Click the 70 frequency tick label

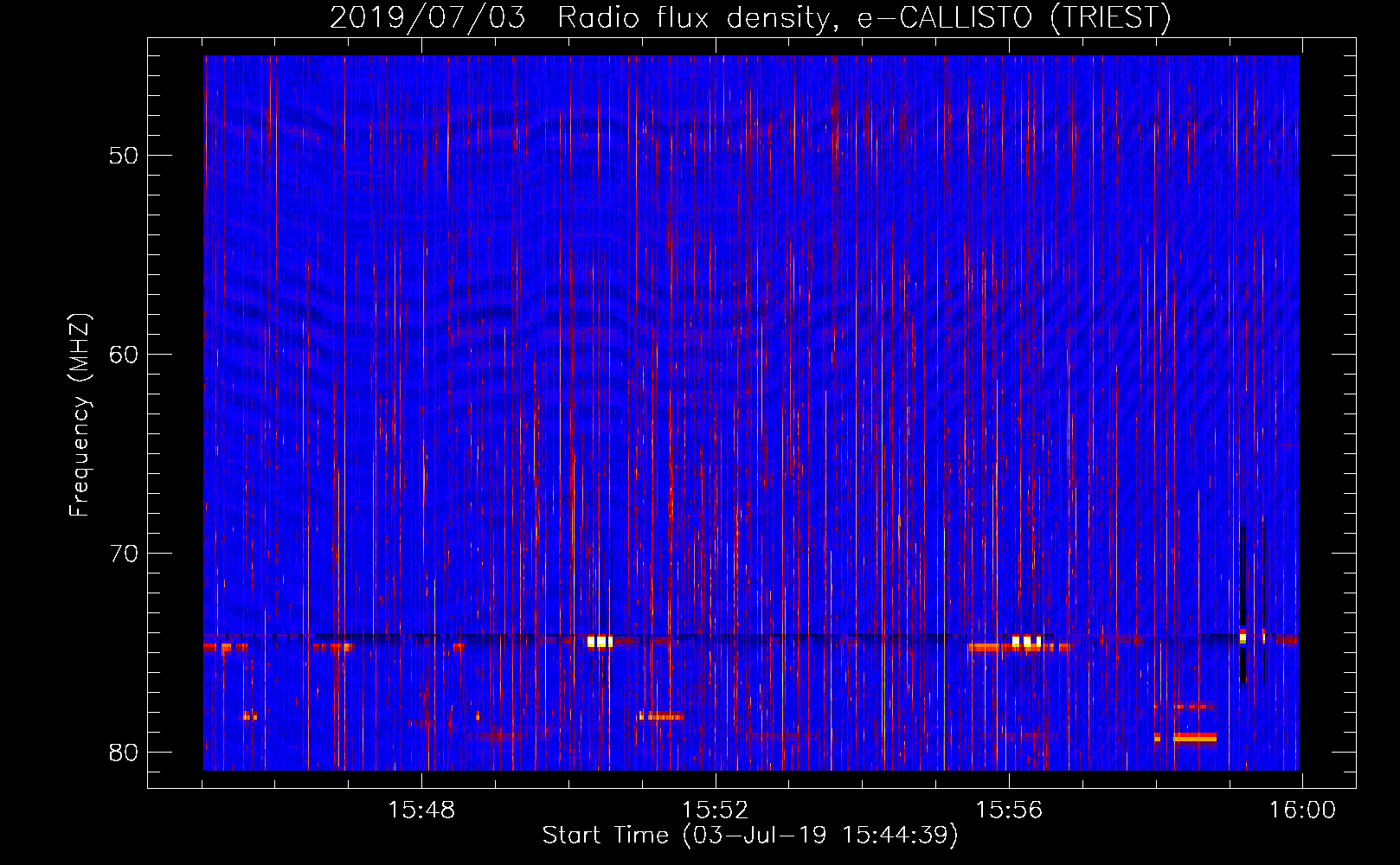[125, 554]
